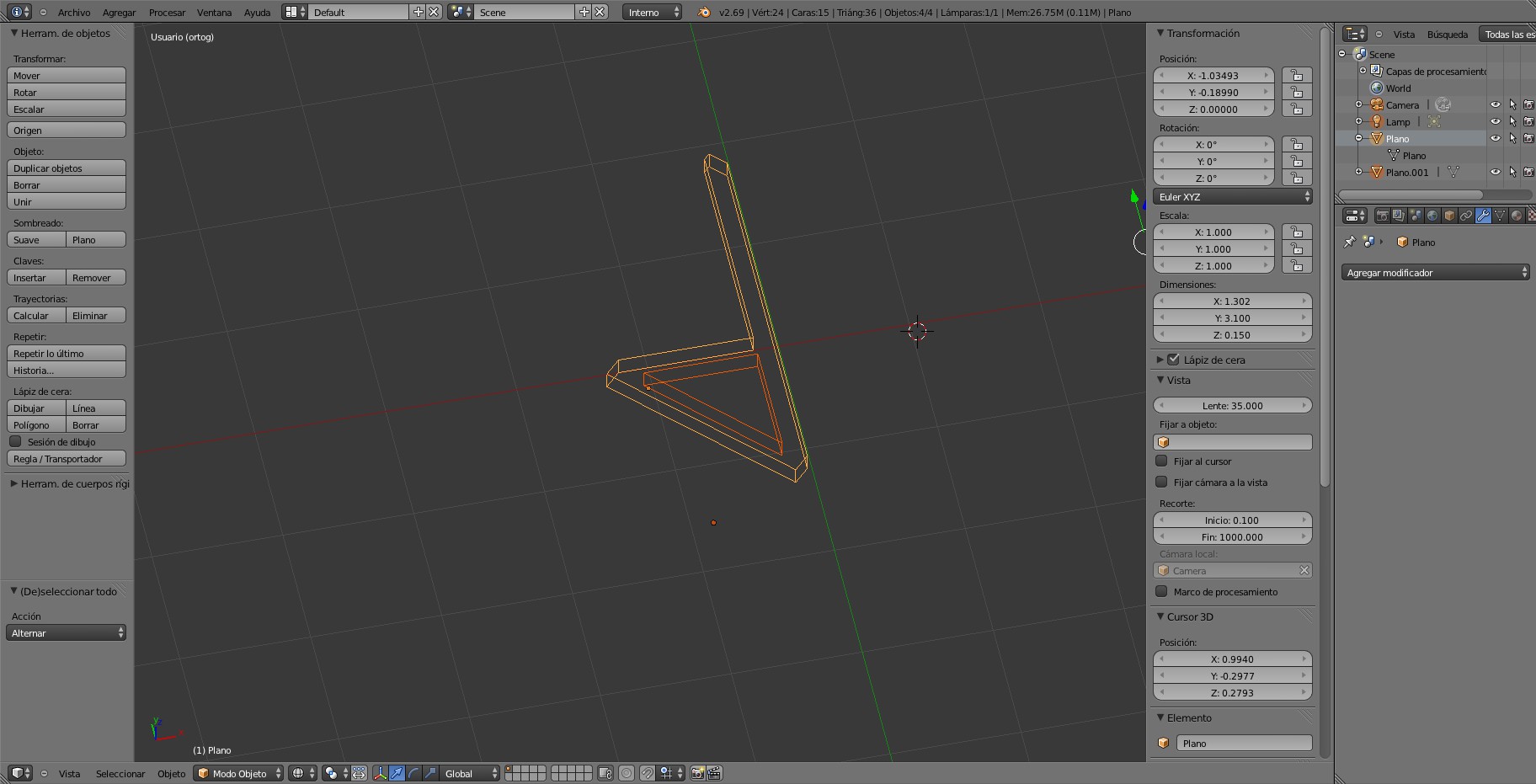Toggle visibility eye for Plano.001
The width and height of the screenshot is (1536, 784).
pyautogui.click(x=1496, y=173)
